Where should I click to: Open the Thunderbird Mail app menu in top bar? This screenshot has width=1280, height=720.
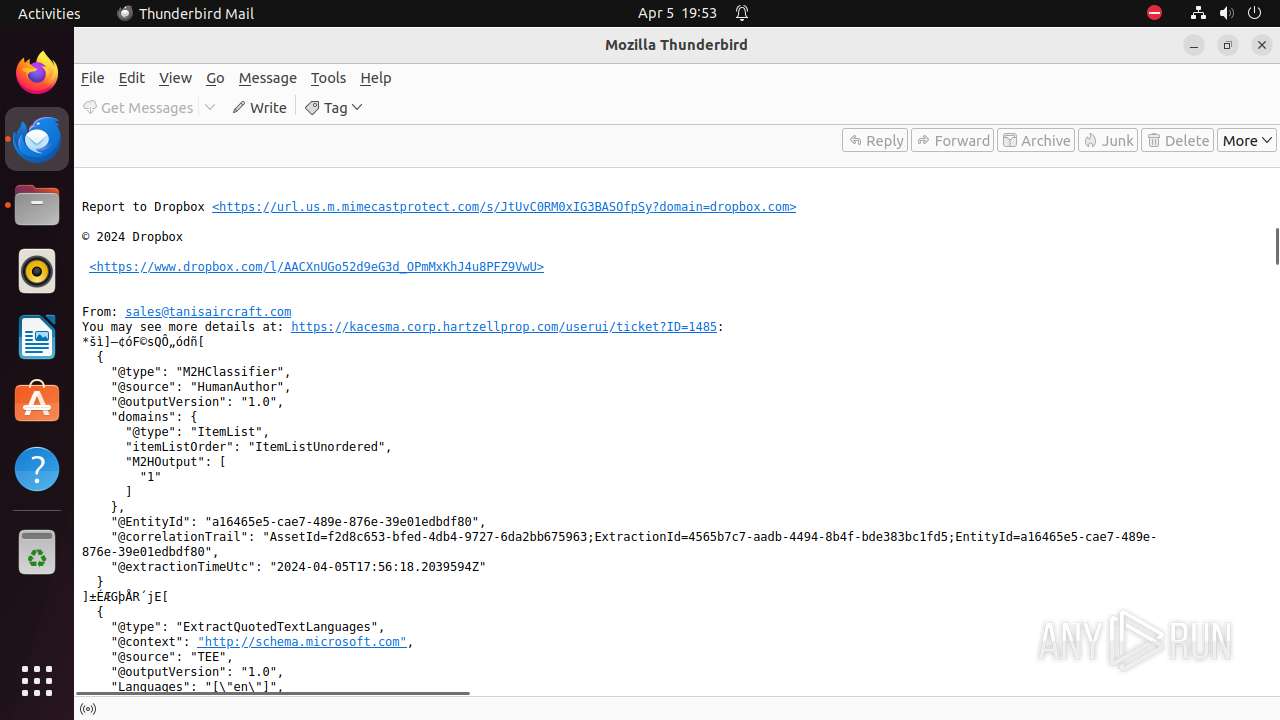pyautogui.click(x=186, y=13)
